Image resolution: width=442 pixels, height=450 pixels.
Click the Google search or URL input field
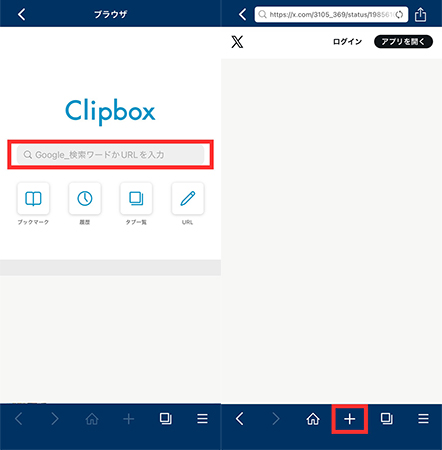point(110,155)
